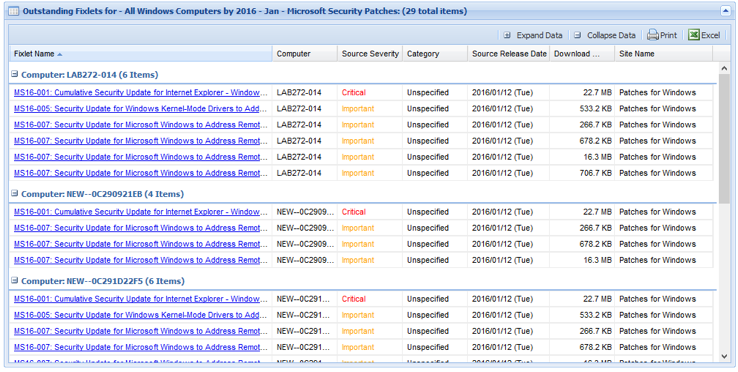Click the 706.7 KB download size cell
This screenshot has height=372, width=738.
coord(595,173)
